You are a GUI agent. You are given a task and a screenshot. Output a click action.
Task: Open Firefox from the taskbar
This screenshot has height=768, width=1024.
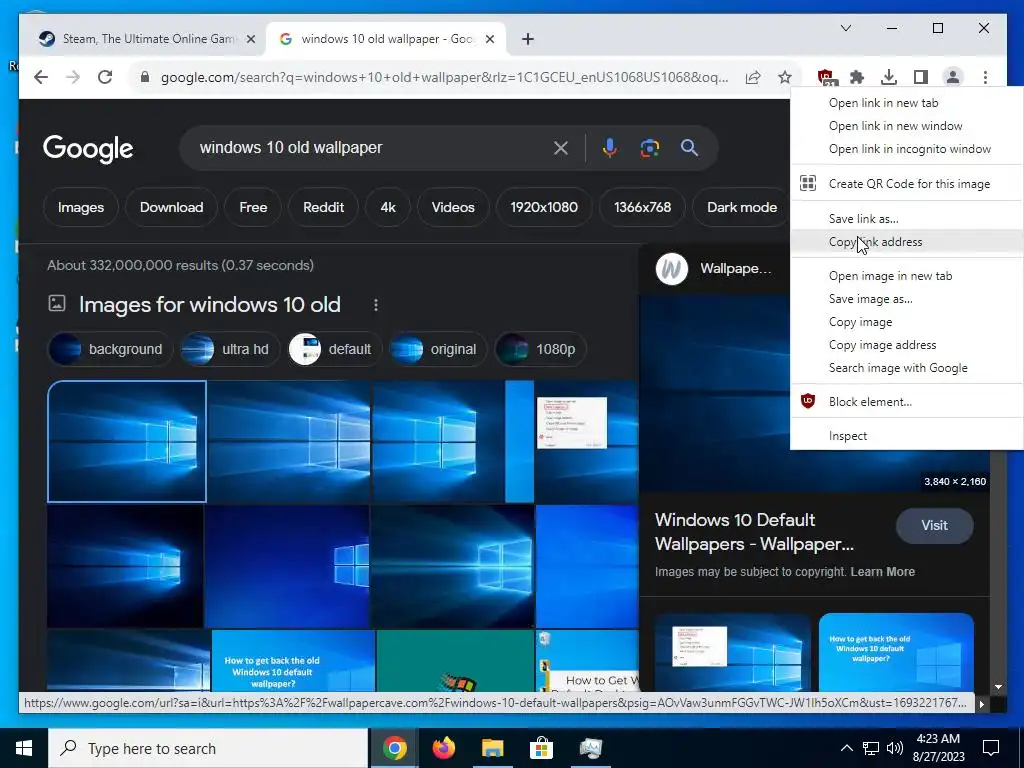(443, 748)
